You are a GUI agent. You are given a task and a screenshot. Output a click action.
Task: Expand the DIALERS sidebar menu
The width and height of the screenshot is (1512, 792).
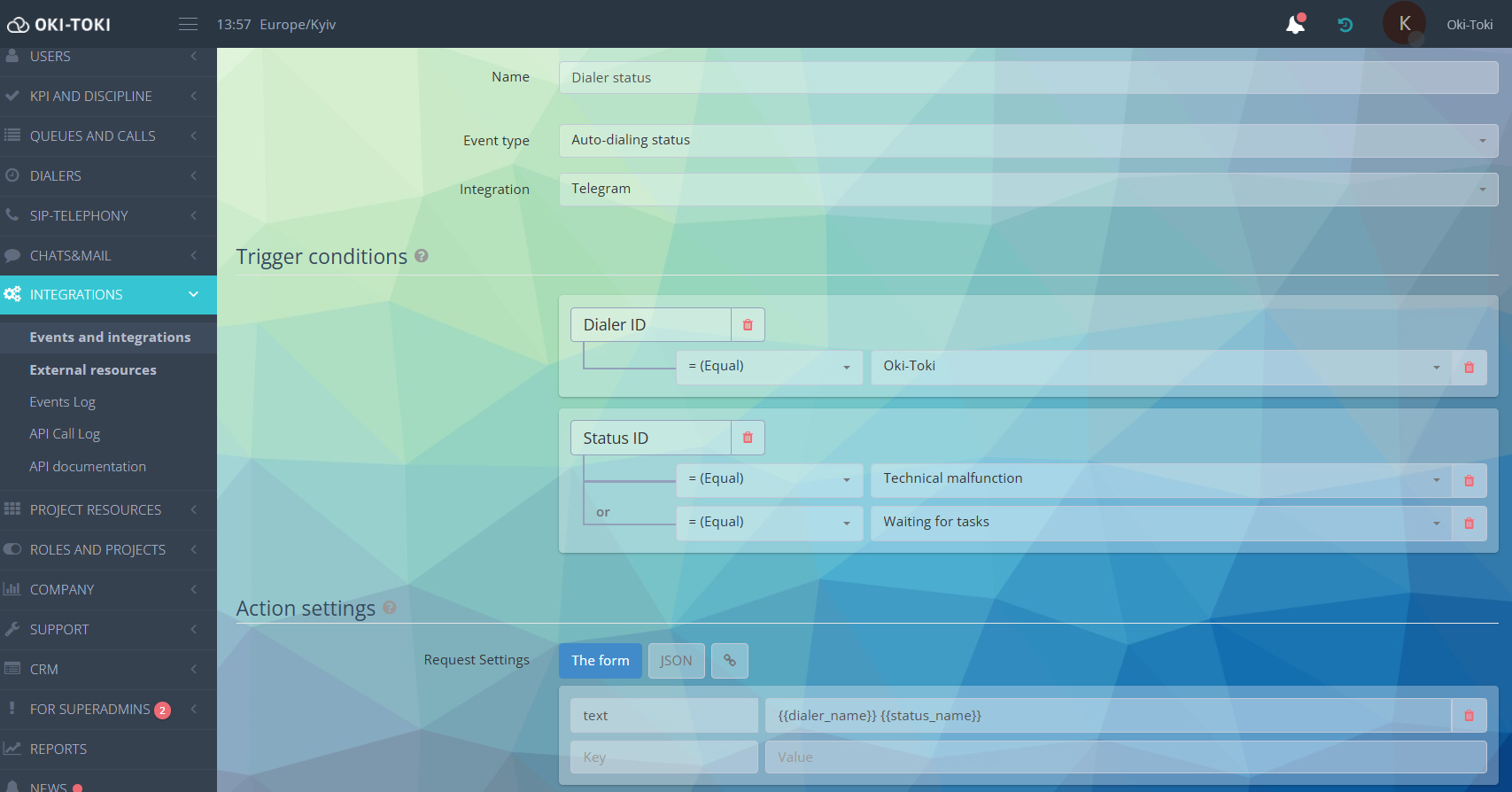(x=108, y=176)
